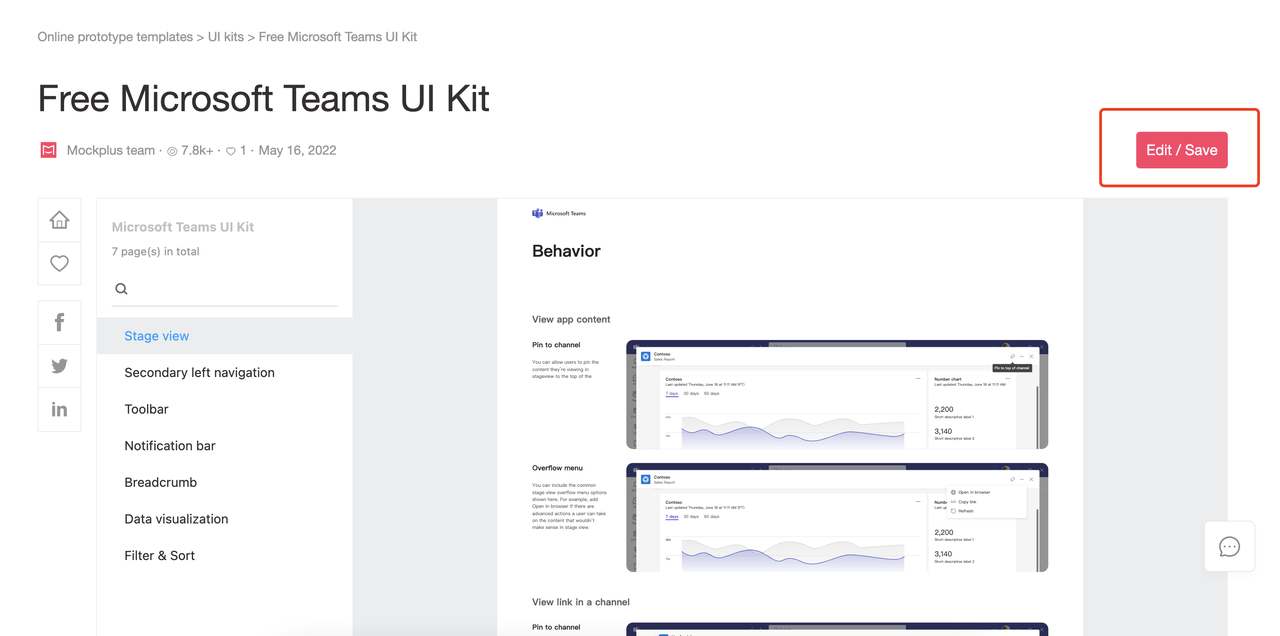Select the Stage view page

(x=156, y=336)
